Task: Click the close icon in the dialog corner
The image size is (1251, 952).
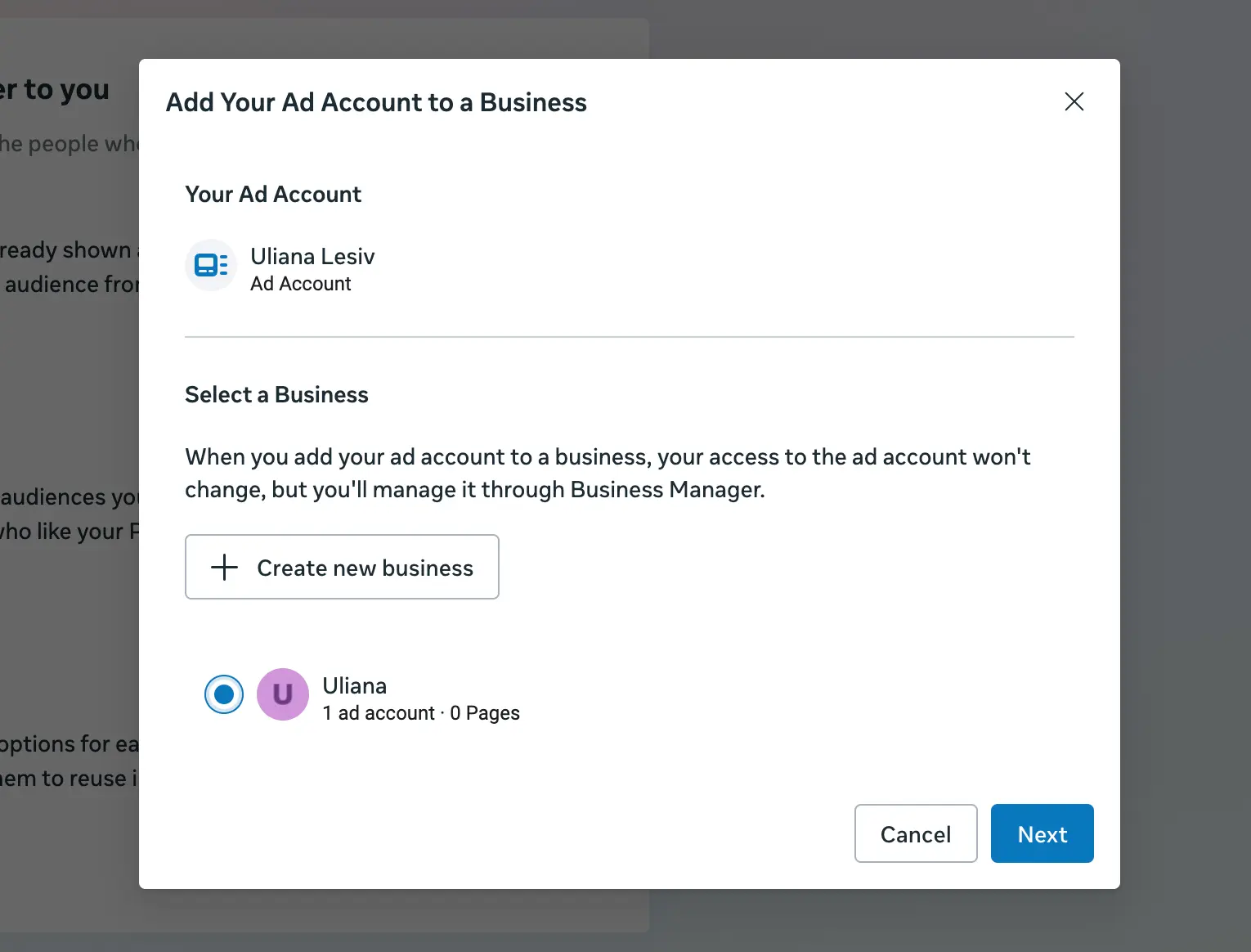Action: (x=1074, y=101)
